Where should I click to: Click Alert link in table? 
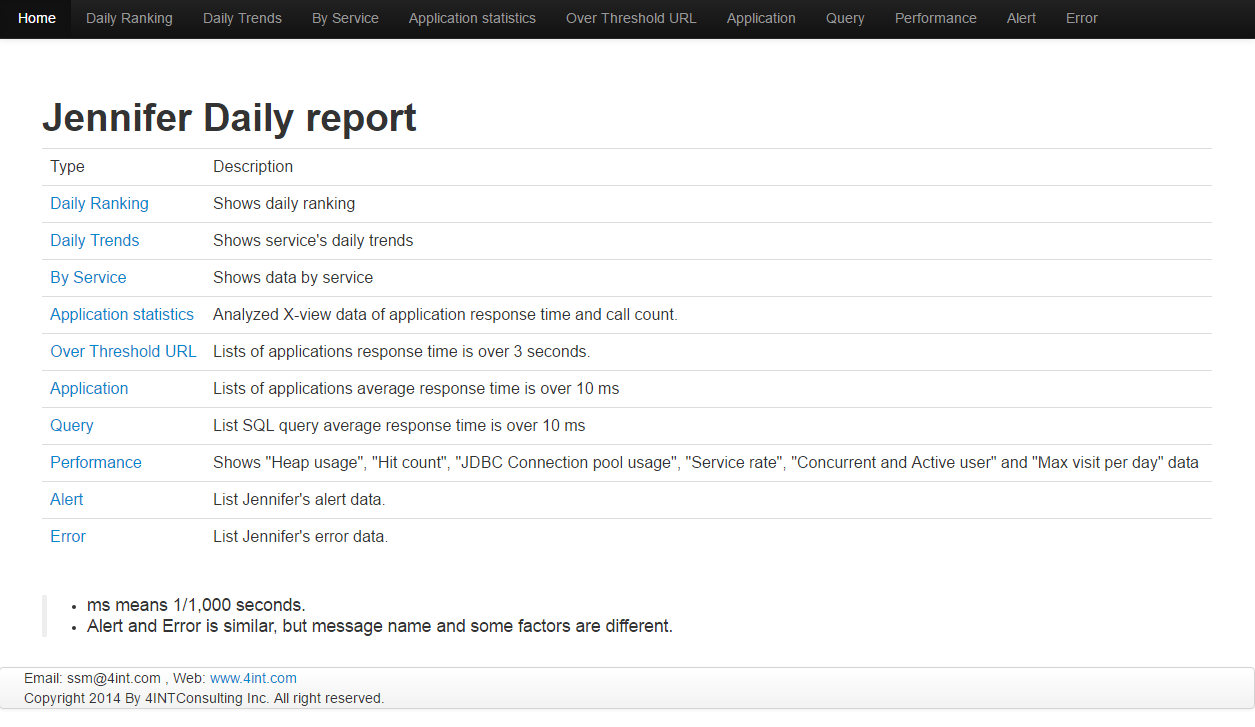point(67,499)
